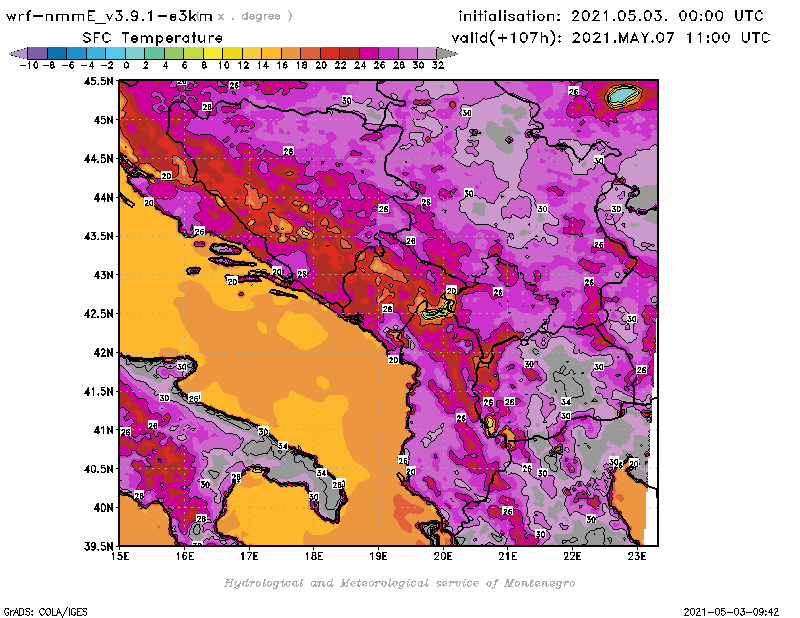This screenshot has height=618, width=800.
Task: Click the legend swatch between -10 and -8
Action: (x=37, y=53)
